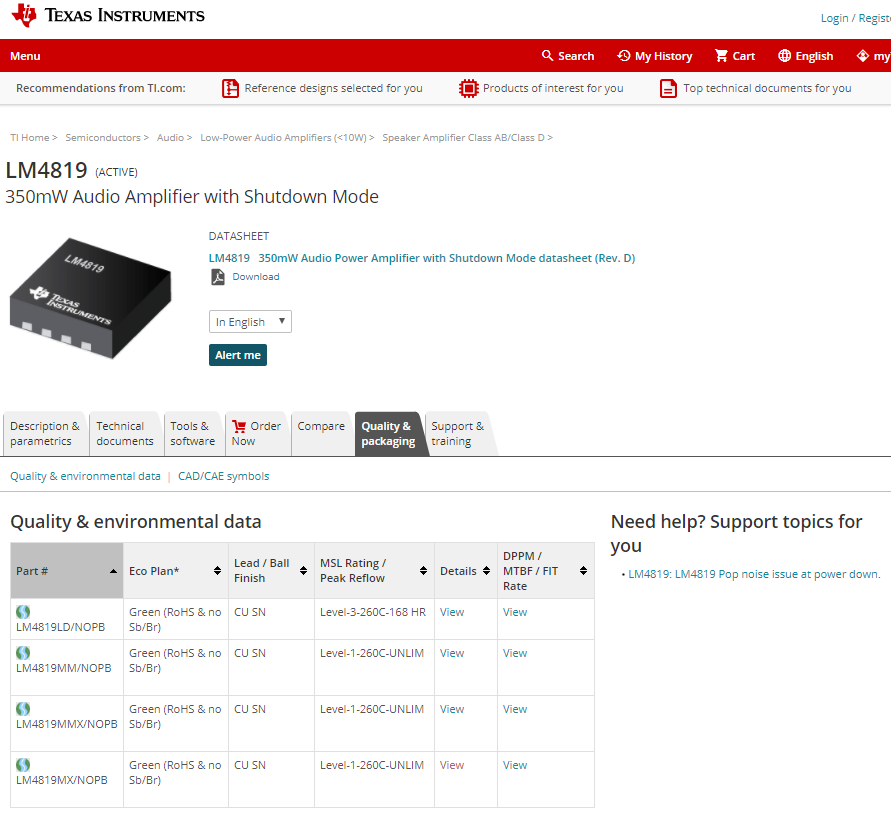This screenshot has width=891, height=816.
Task: Open LM4819 Pop noise issue support topic
Action: coord(754,574)
